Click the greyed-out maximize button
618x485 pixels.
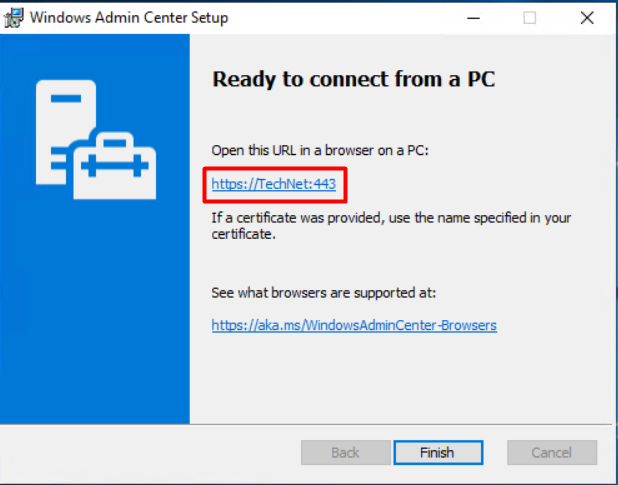click(x=529, y=18)
